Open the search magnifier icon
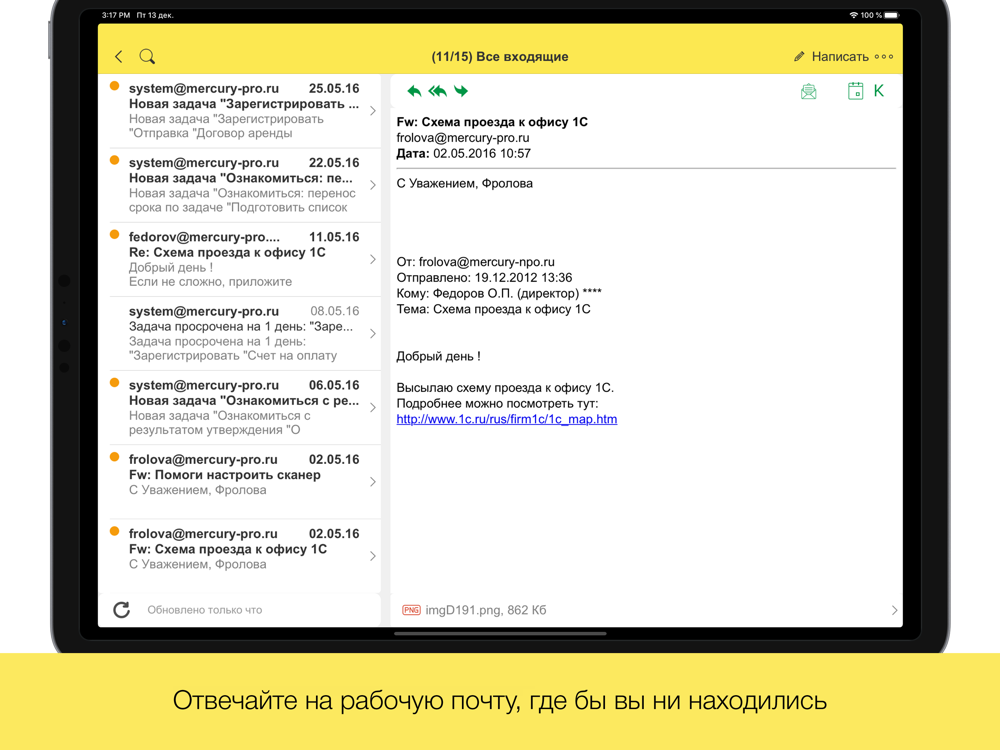1000x750 pixels. pyautogui.click(x=147, y=57)
